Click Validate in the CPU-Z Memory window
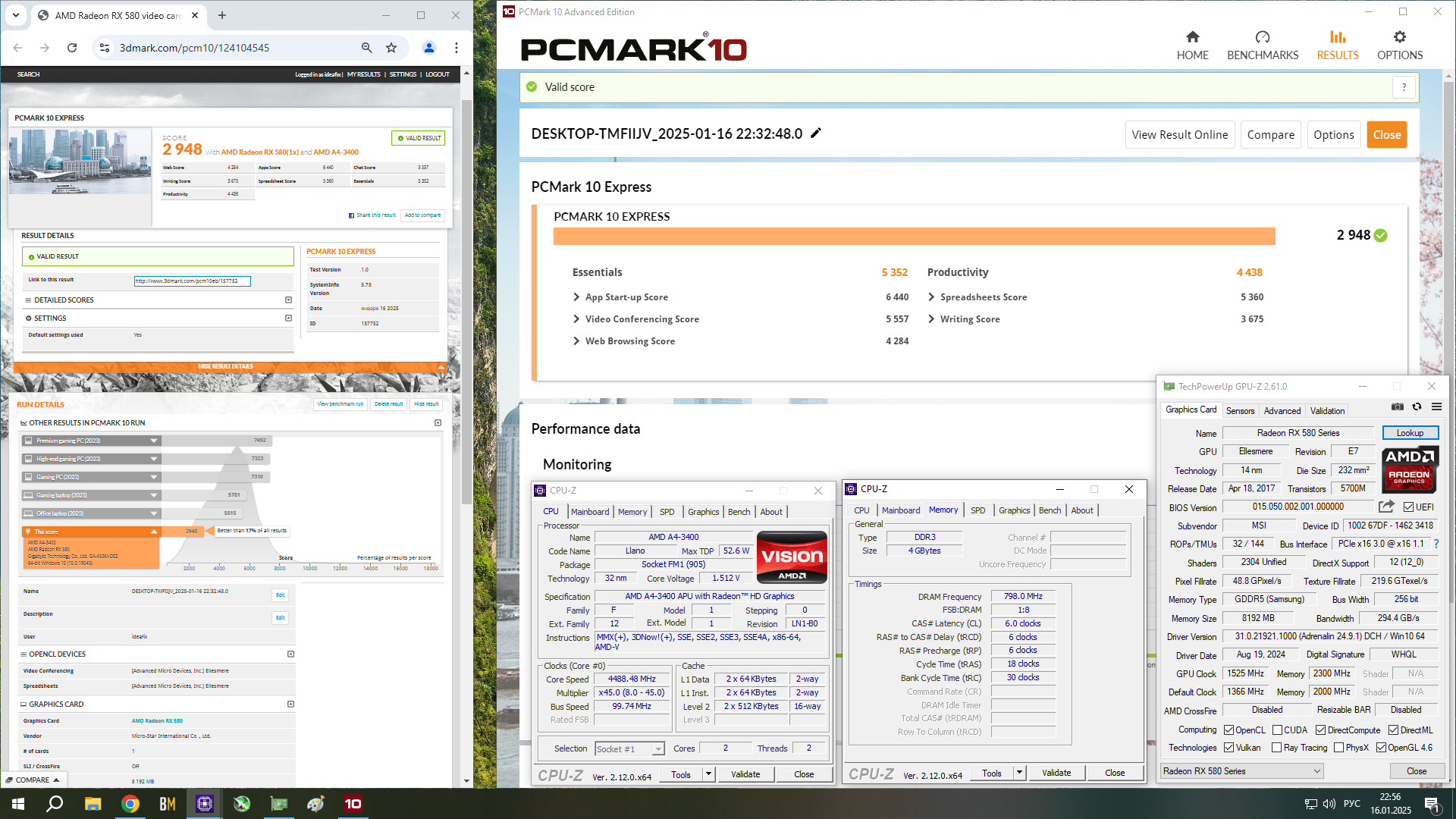 (1056, 773)
